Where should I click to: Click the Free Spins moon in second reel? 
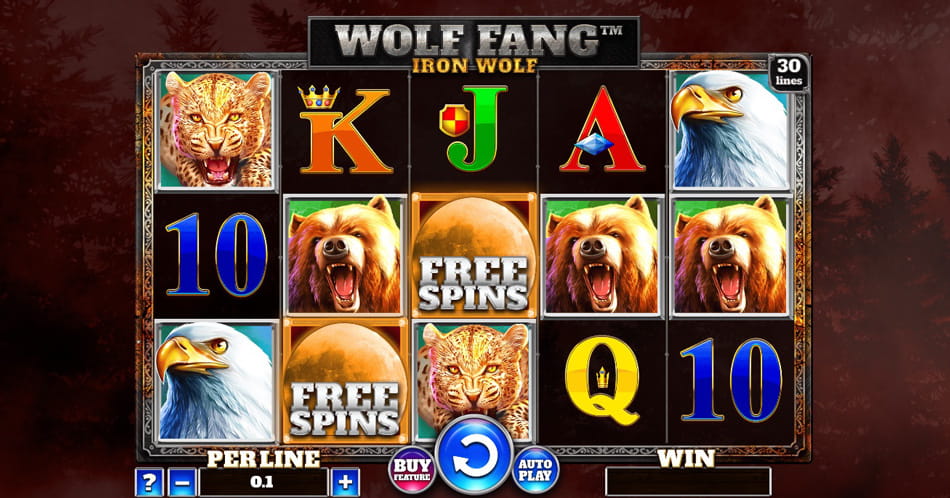pyautogui.click(x=344, y=380)
